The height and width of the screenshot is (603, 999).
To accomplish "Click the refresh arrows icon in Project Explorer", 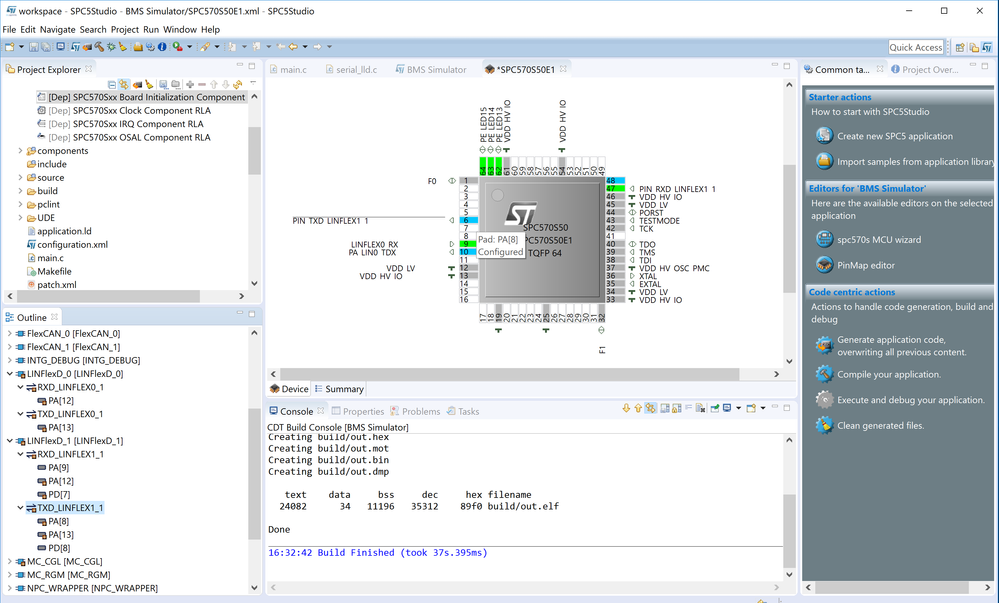I will (x=238, y=84).
